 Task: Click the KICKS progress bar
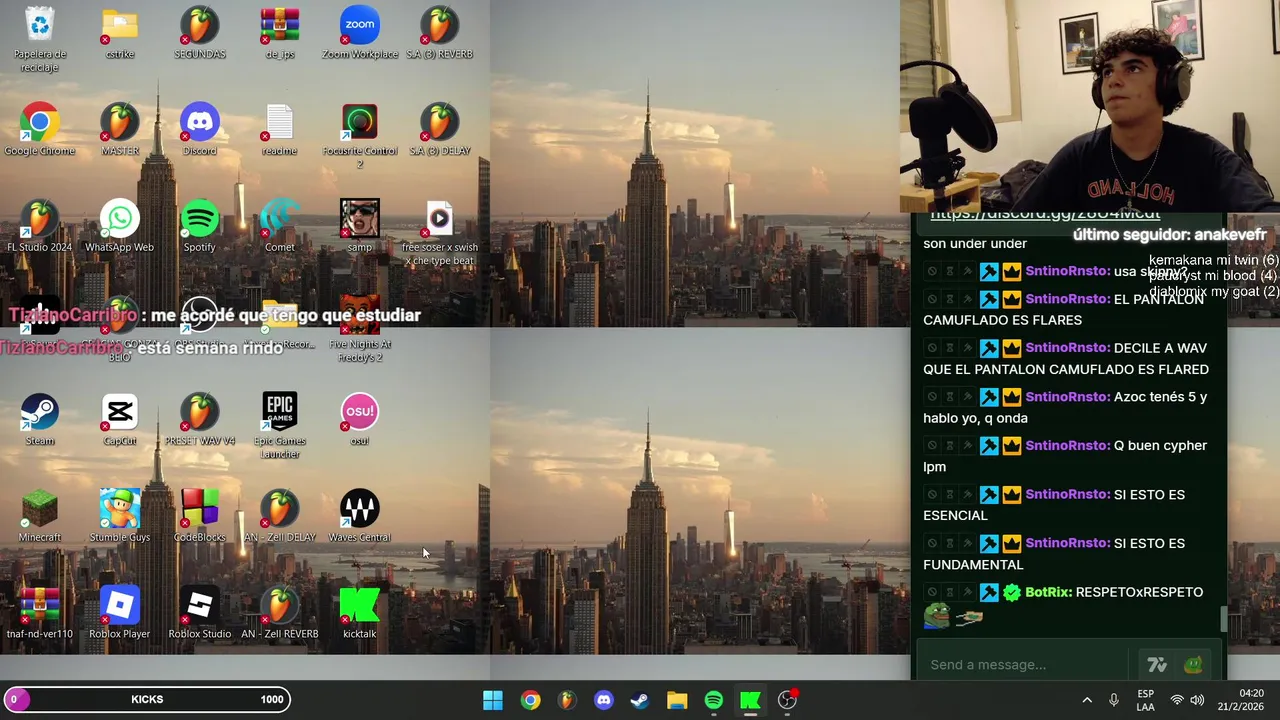coord(147,699)
